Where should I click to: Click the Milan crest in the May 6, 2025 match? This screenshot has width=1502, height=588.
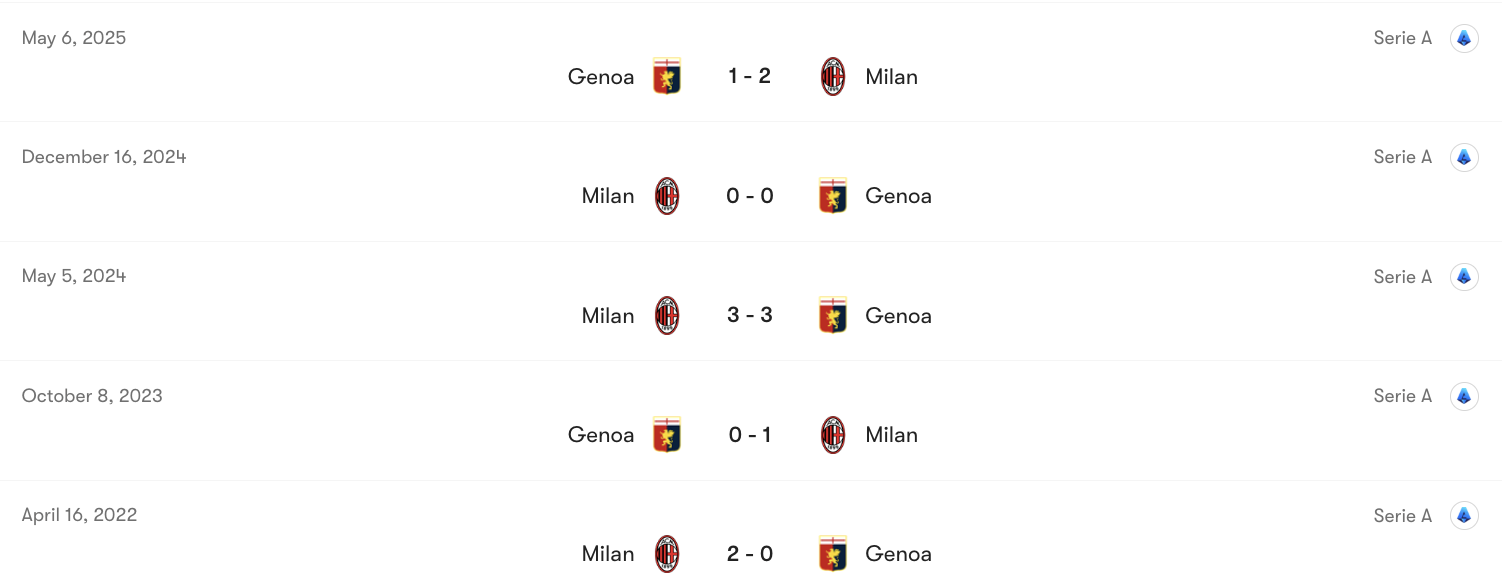[833, 76]
